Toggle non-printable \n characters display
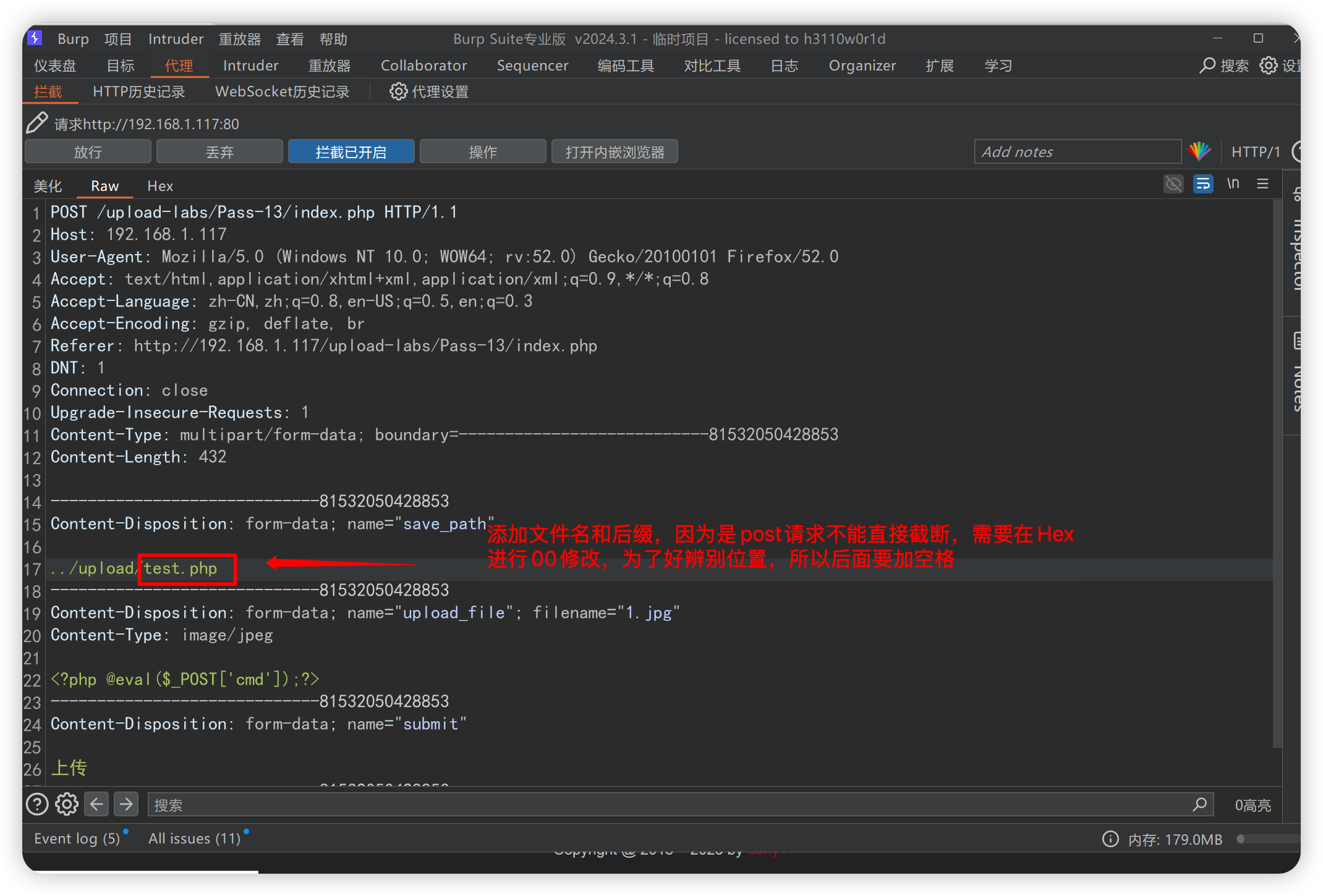The height and width of the screenshot is (896, 1323). 1233,184
